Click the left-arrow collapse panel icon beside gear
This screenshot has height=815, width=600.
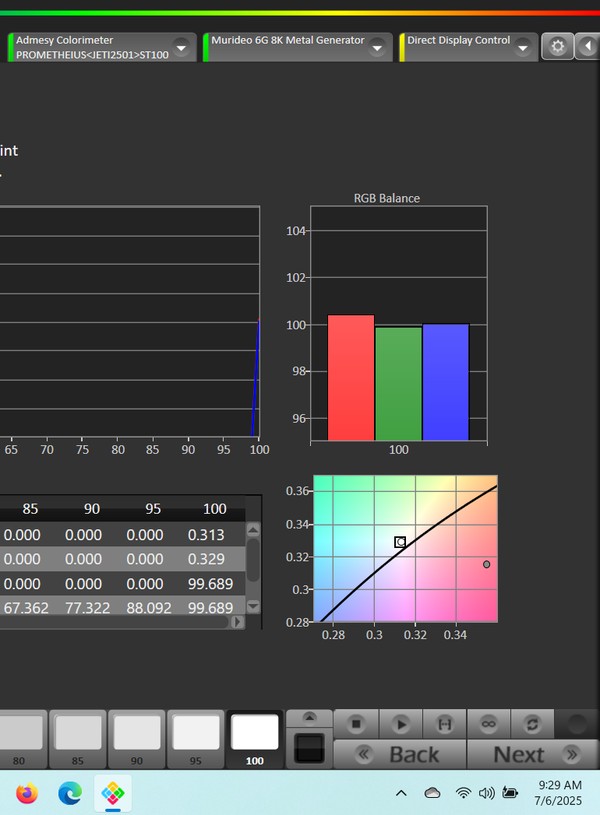click(588, 47)
